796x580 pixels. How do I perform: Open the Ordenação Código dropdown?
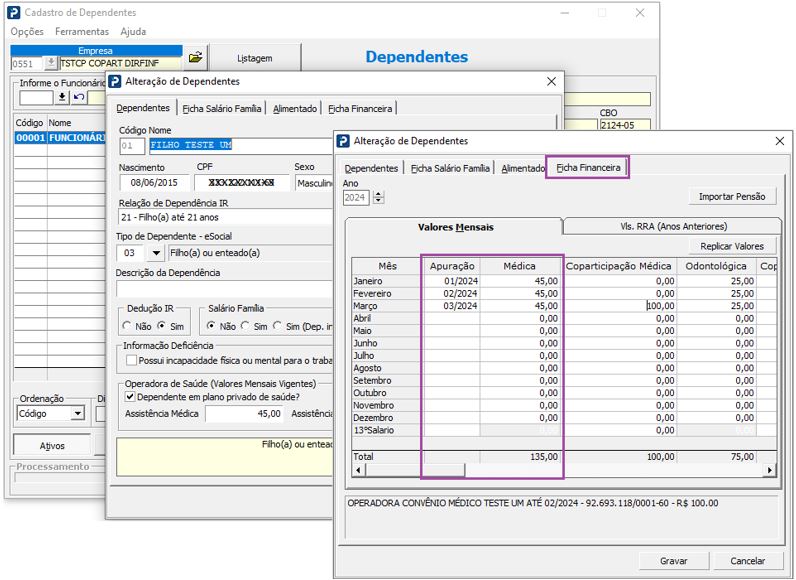tap(77, 414)
